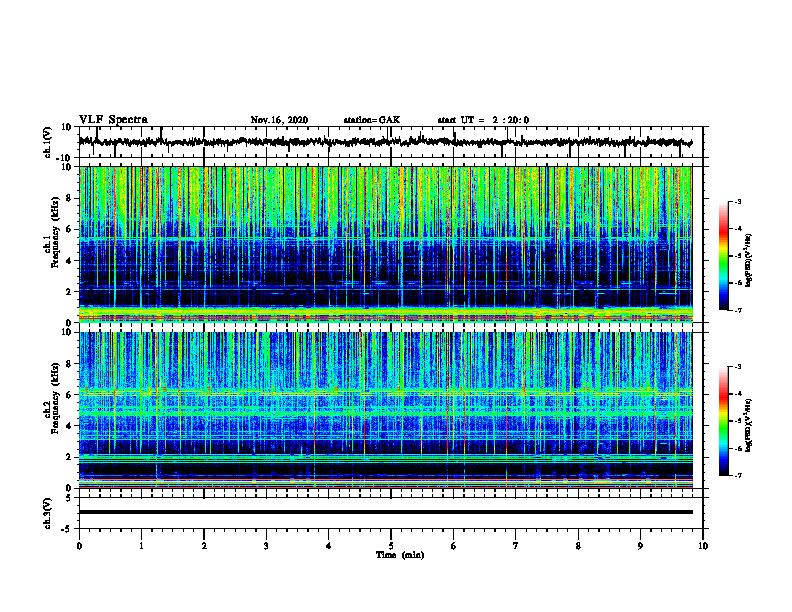The height and width of the screenshot is (612, 792).
Task: Click the thick black ch.3 voltage line
Action: click(x=385, y=512)
